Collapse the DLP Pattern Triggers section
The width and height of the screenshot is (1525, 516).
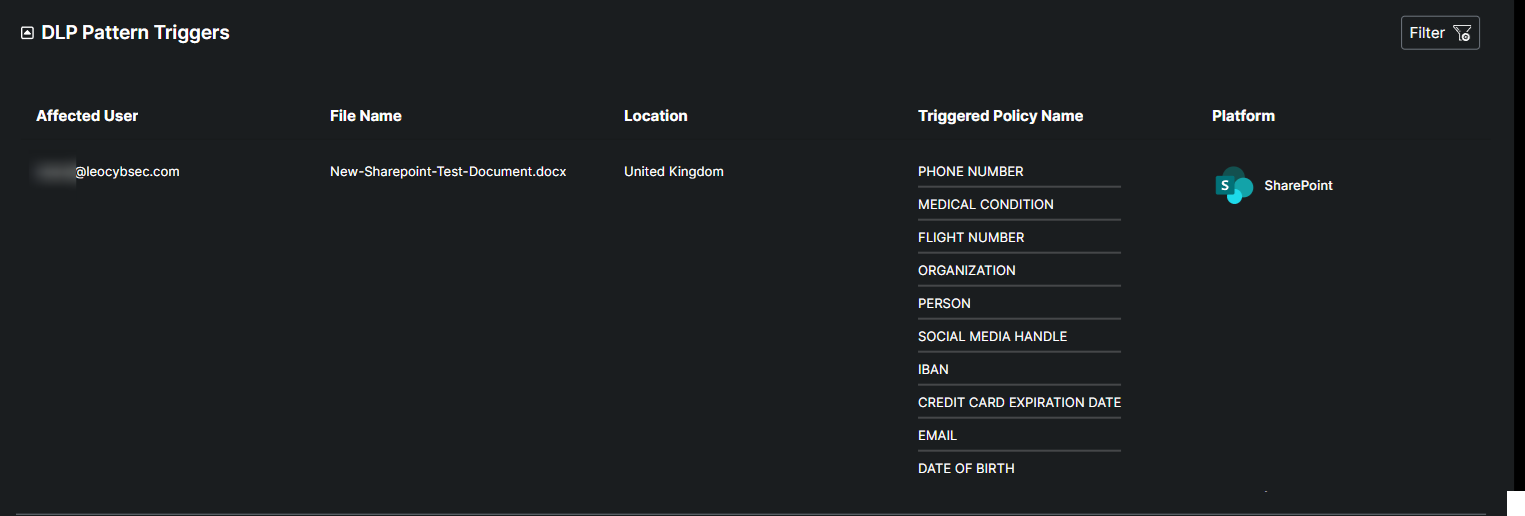[x=27, y=33]
